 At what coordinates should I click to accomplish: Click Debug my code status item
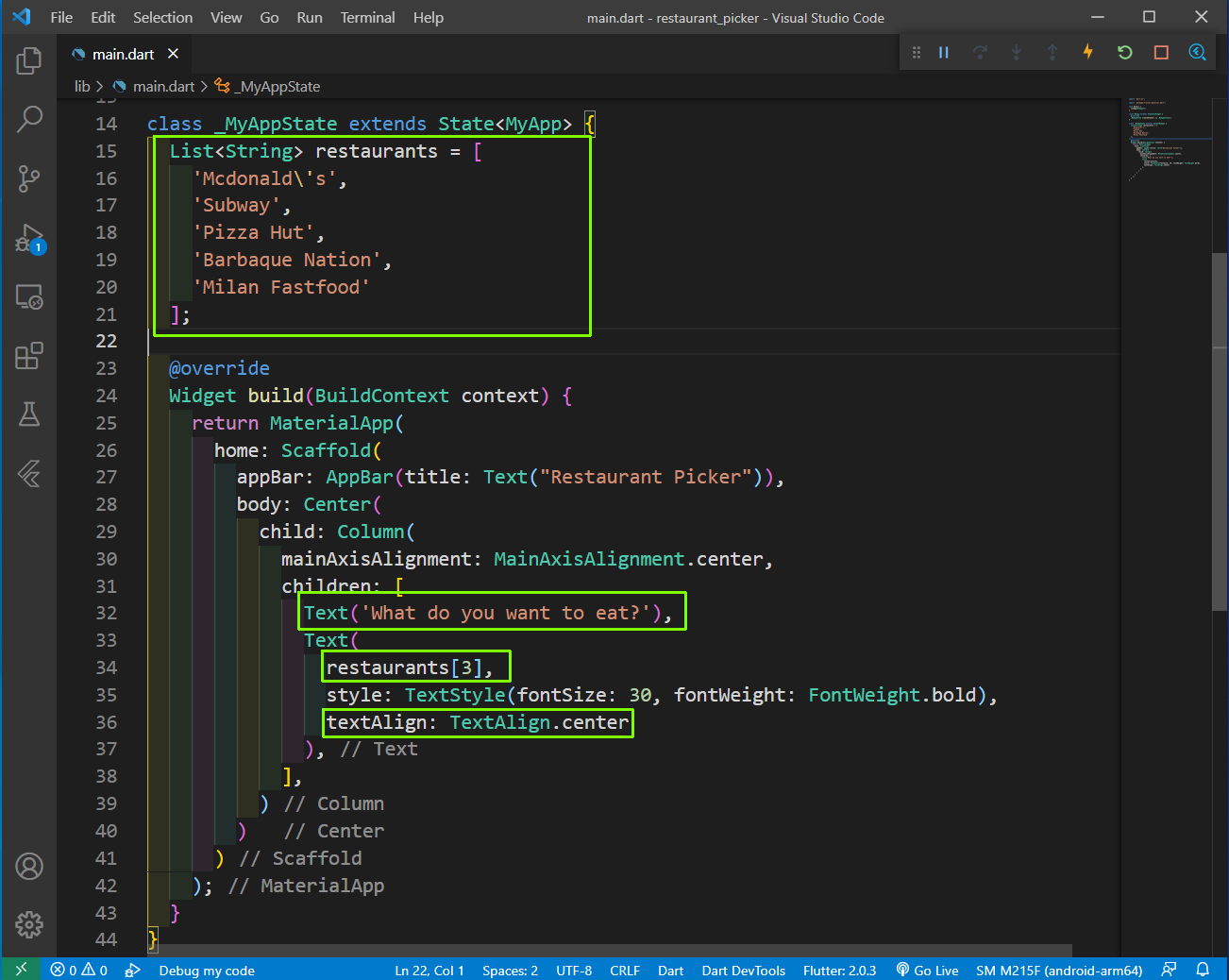pos(207,970)
